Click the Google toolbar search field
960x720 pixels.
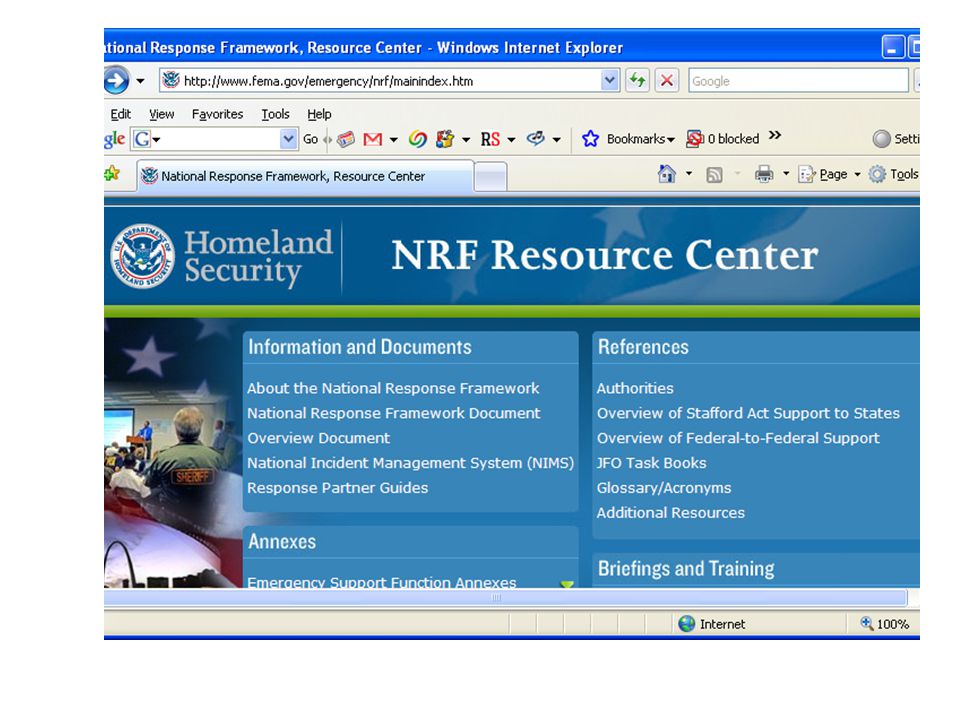click(x=221, y=140)
